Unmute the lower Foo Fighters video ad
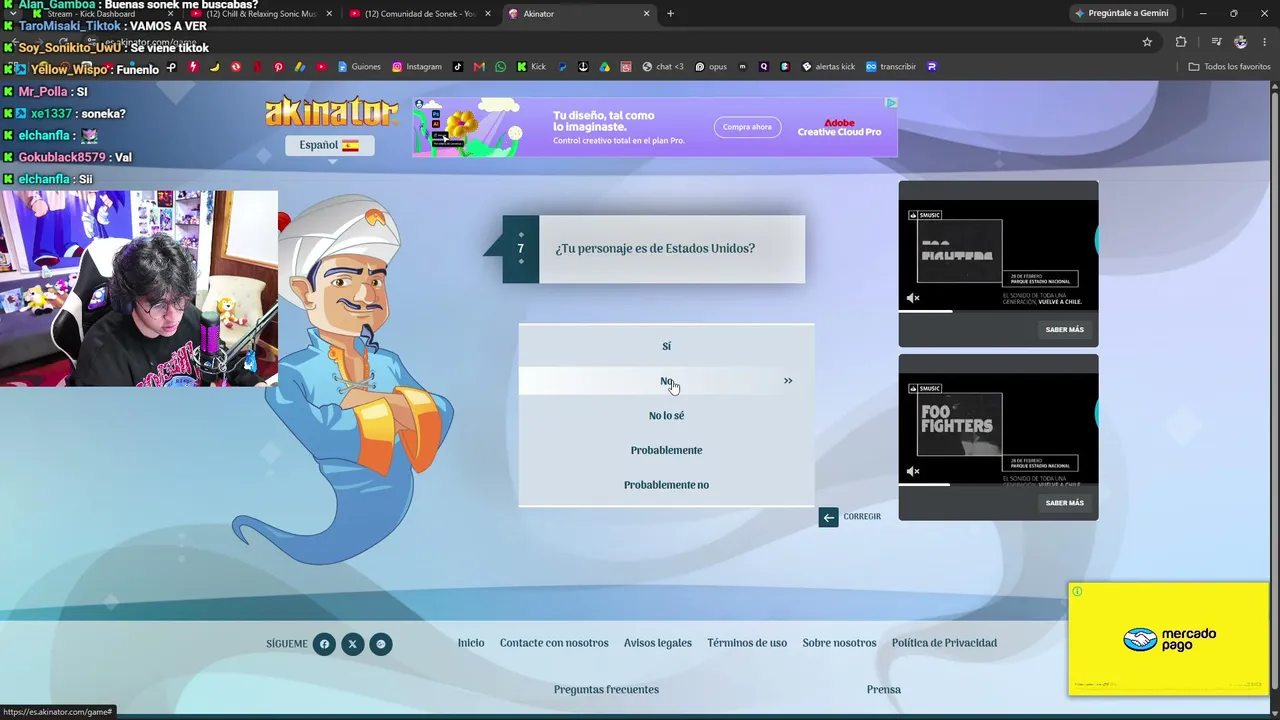Image resolution: width=1280 pixels, height=720 pixels. (913, 471)
